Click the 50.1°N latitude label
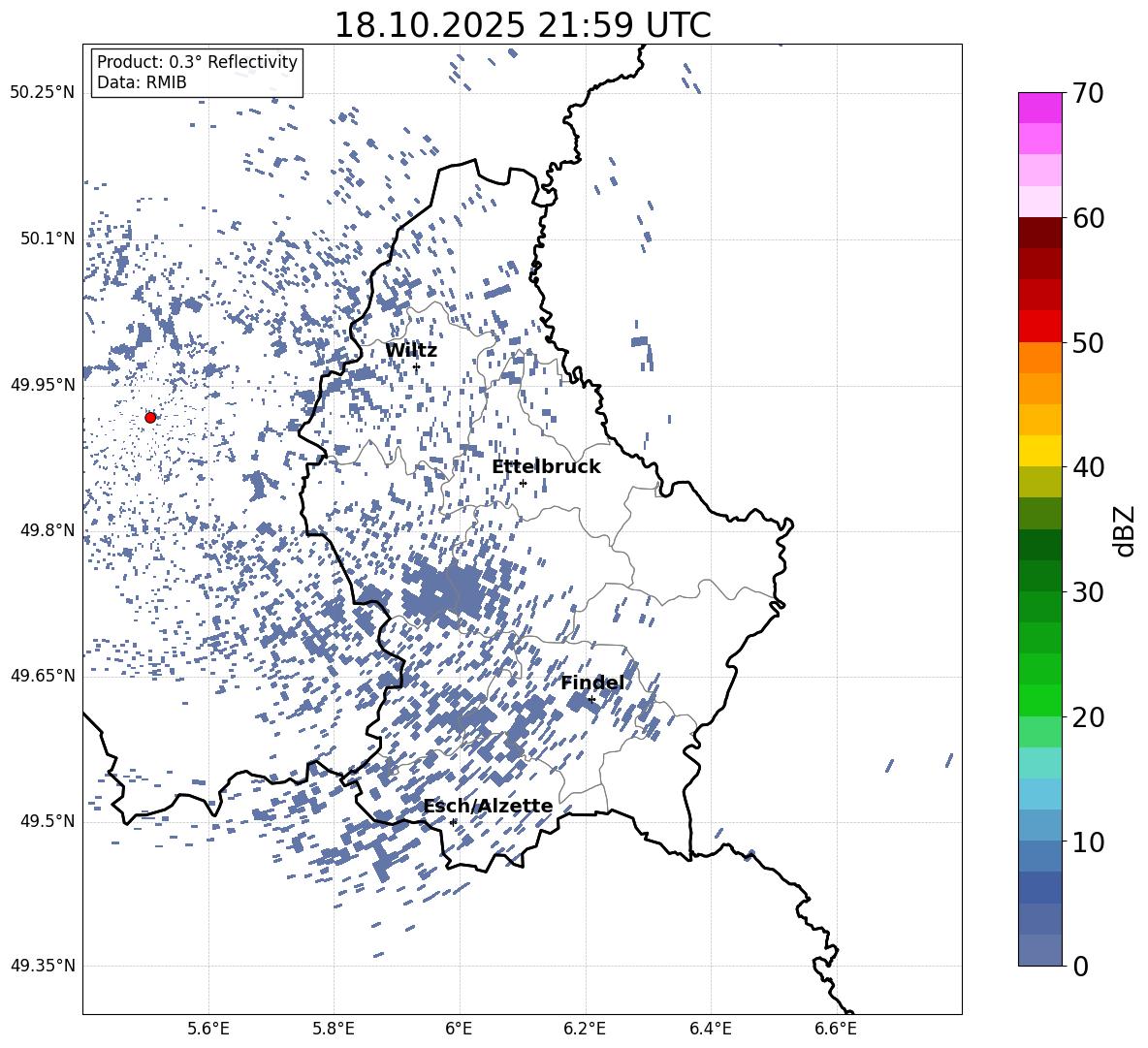 click(47, 238)
